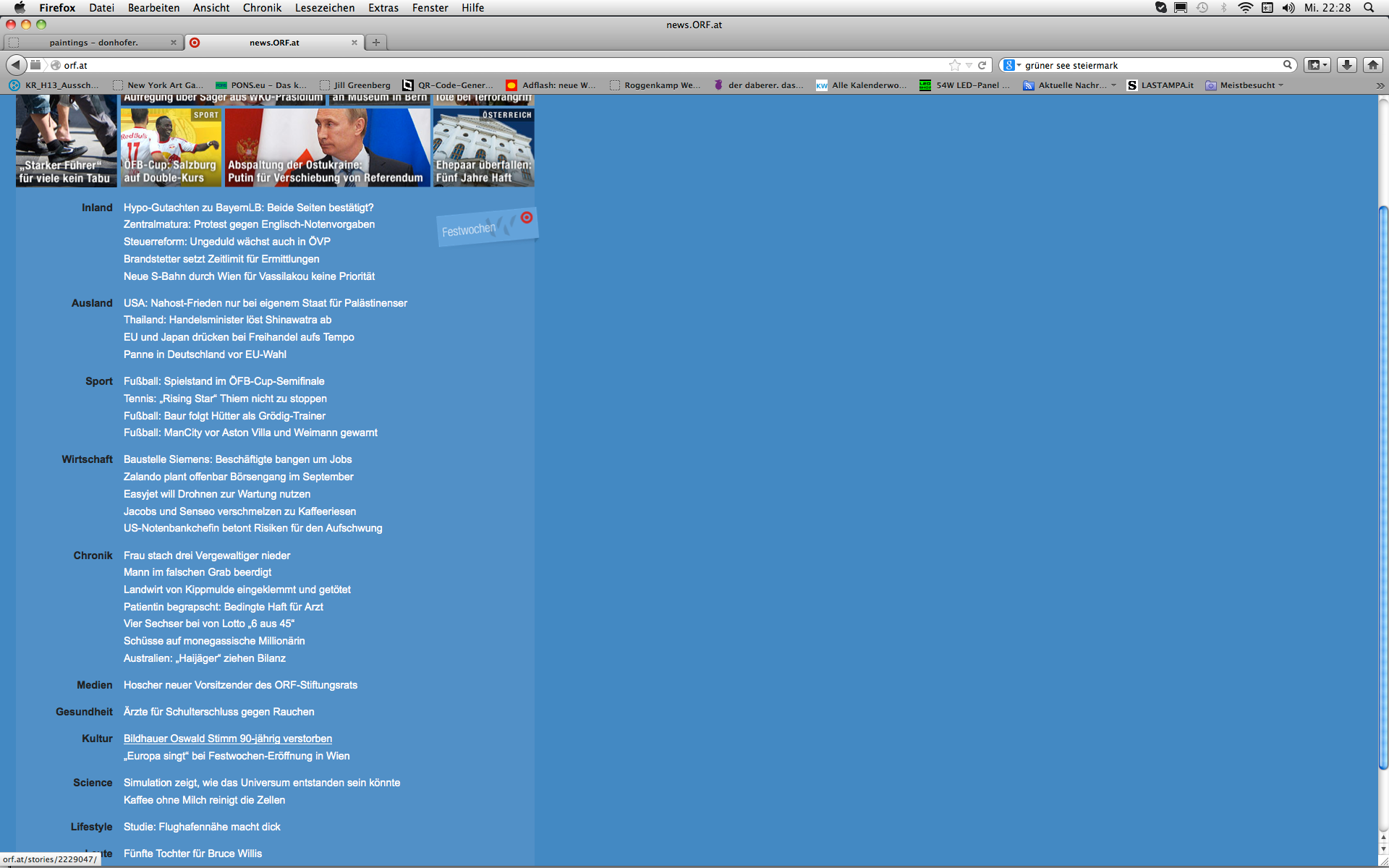Open the KR_H13_Aussch… bookmark

coord(54,85)
